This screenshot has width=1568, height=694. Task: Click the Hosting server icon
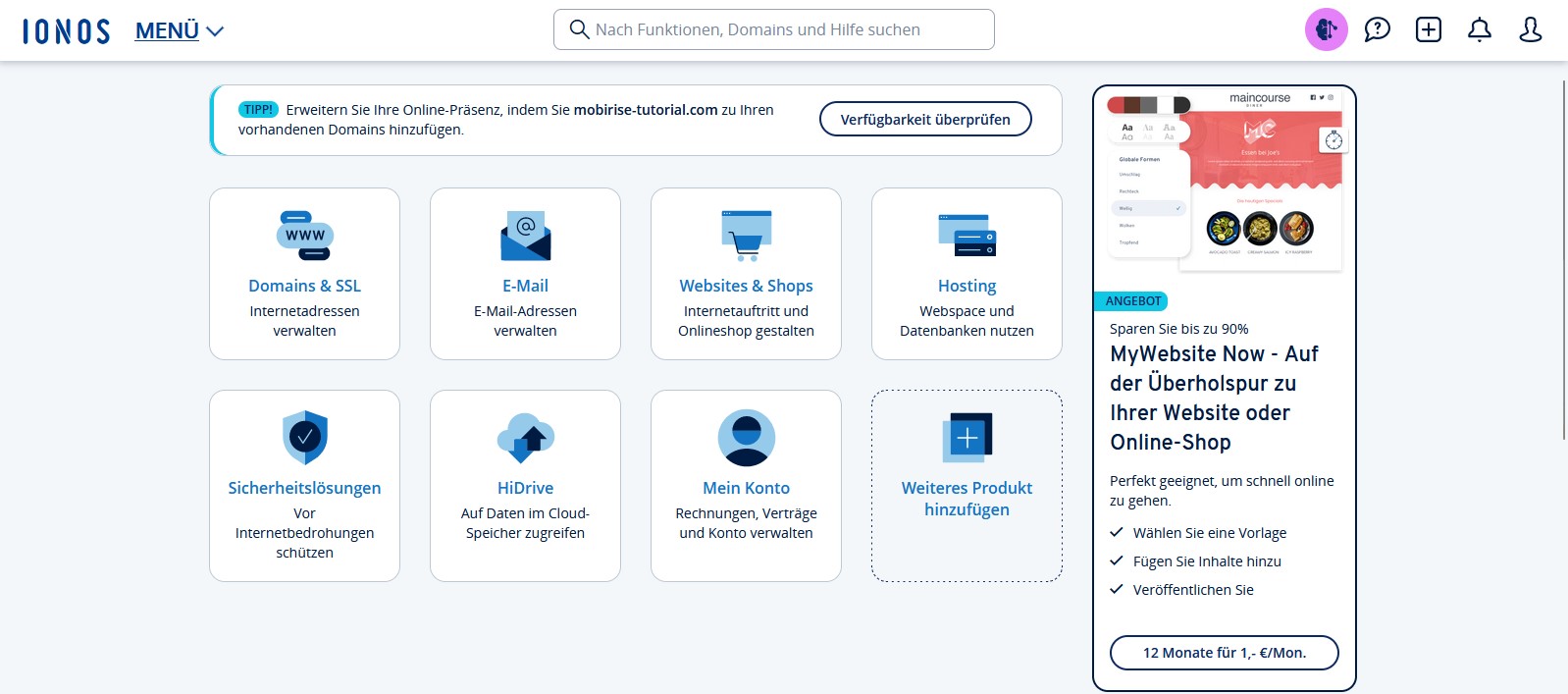(x=967, y=236)
